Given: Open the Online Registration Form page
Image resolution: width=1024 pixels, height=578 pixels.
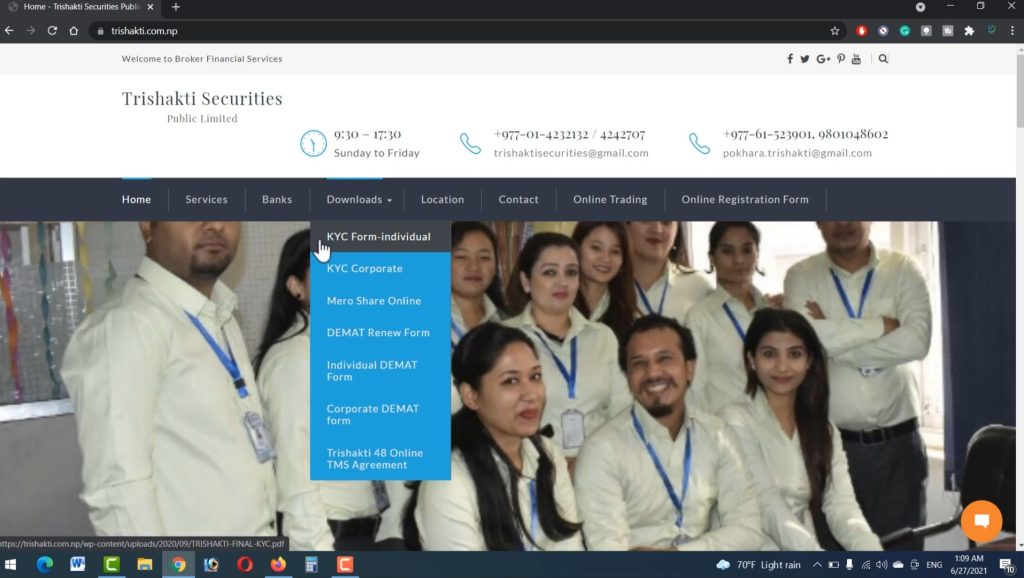Looking at the screenshot, I should click(744, 199).
